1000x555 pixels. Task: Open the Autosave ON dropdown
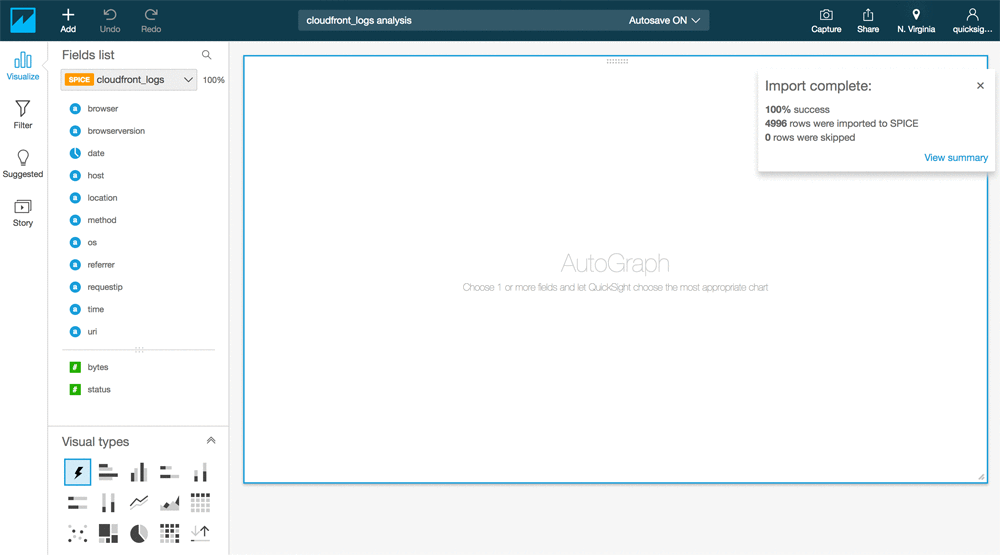point(665,20)
